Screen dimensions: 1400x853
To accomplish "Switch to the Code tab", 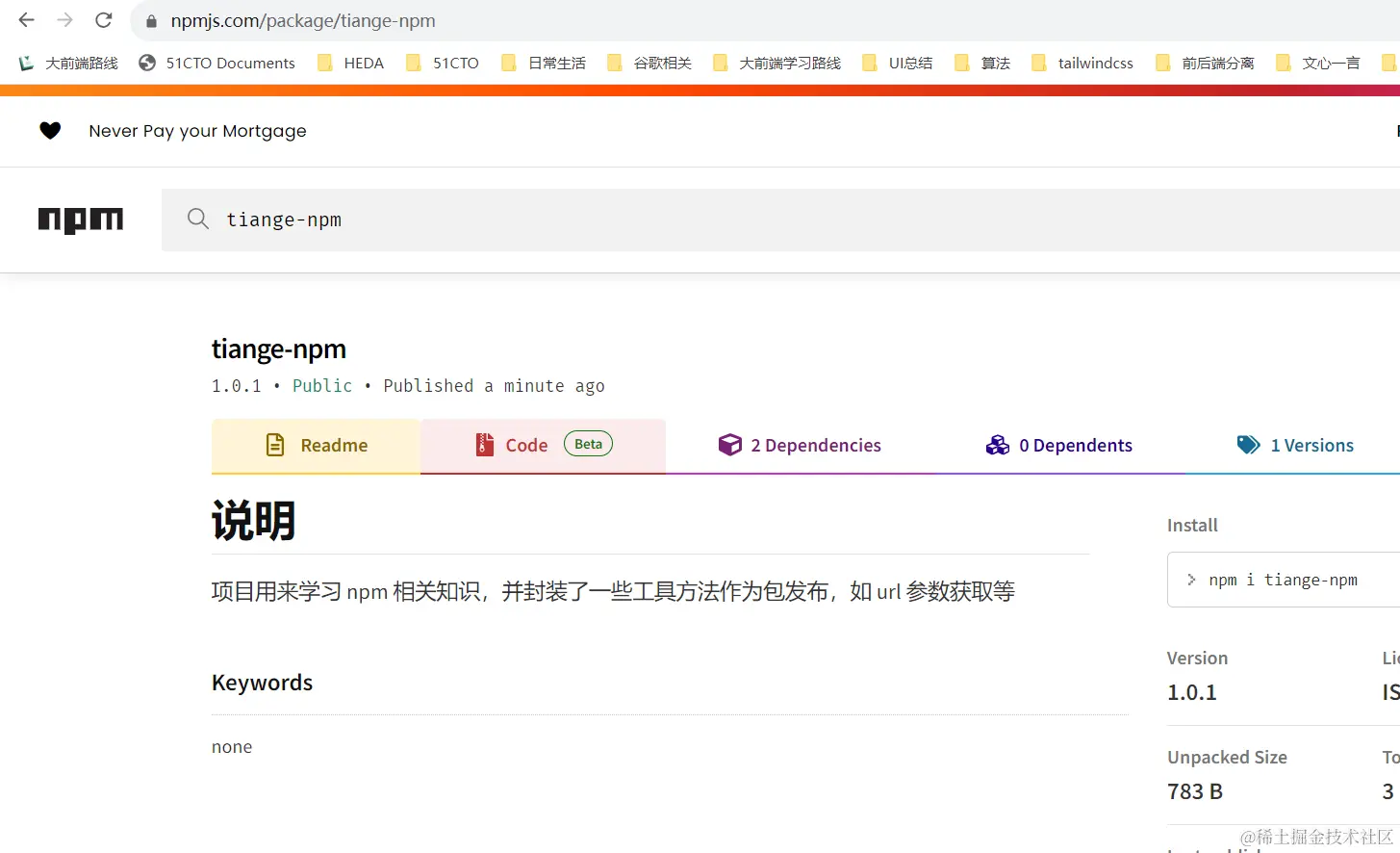I will click(x=543, y=446).
